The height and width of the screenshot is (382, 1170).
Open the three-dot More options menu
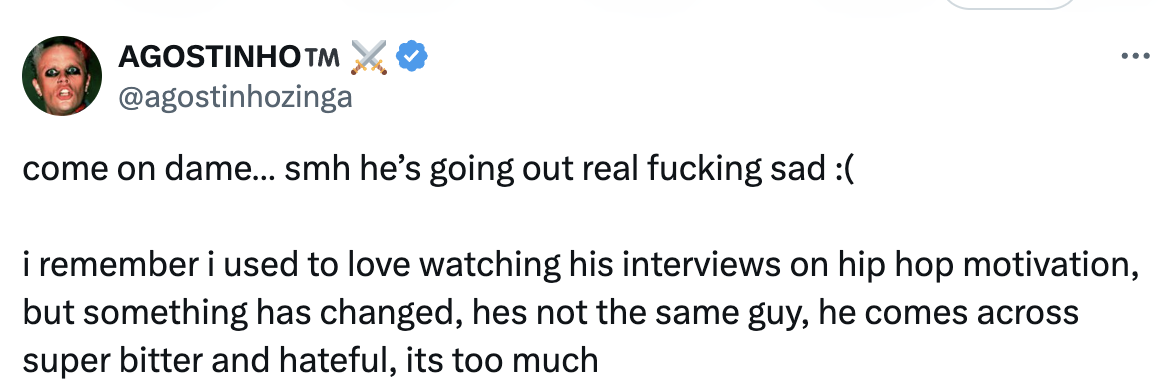[x=1136, y=56]
